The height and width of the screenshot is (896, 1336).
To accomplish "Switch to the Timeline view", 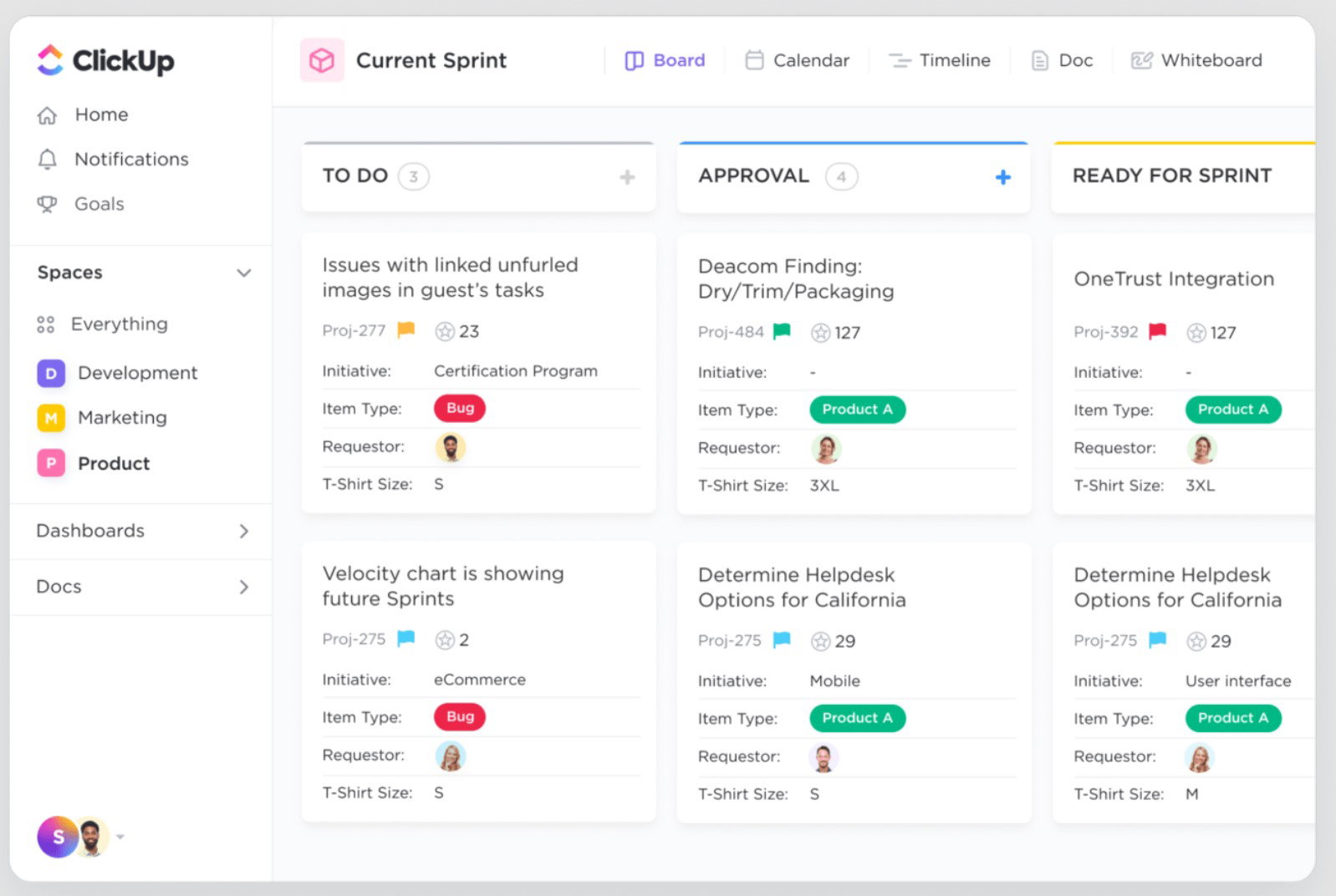I will click(940, 60).
